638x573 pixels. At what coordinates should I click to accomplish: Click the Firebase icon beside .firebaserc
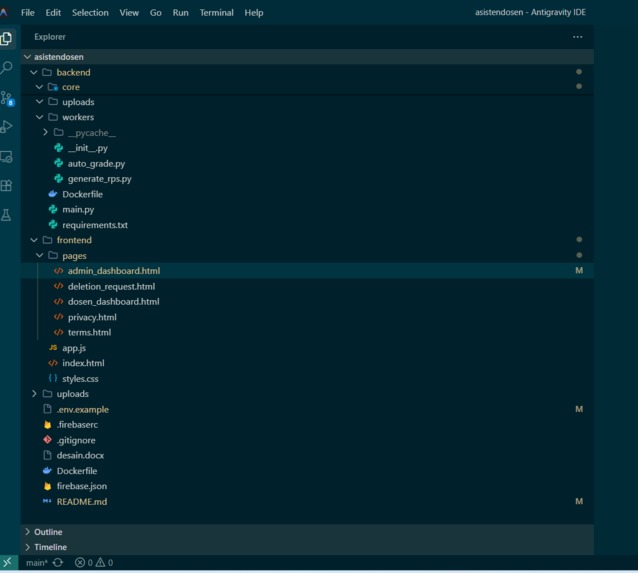(48, 424)
